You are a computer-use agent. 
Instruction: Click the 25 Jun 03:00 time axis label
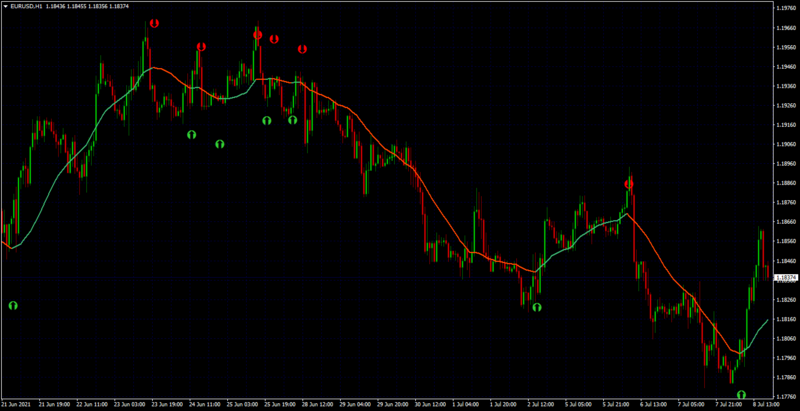(x=242, y=405)
